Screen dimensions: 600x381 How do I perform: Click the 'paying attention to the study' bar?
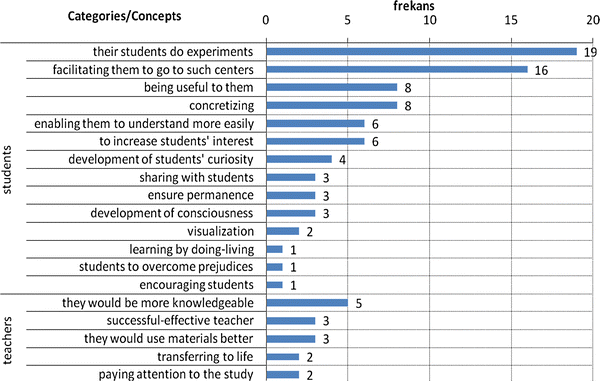283,374
